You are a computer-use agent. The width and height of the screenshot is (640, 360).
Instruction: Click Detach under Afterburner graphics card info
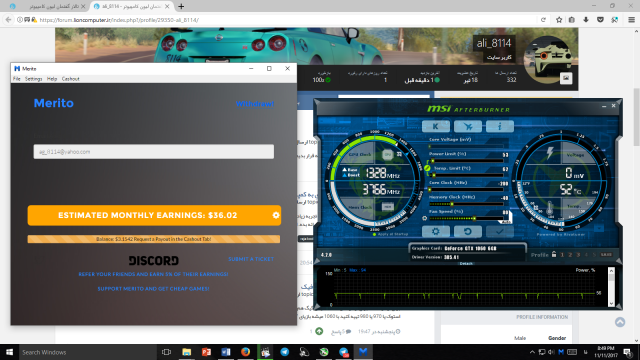pos(466,264)
